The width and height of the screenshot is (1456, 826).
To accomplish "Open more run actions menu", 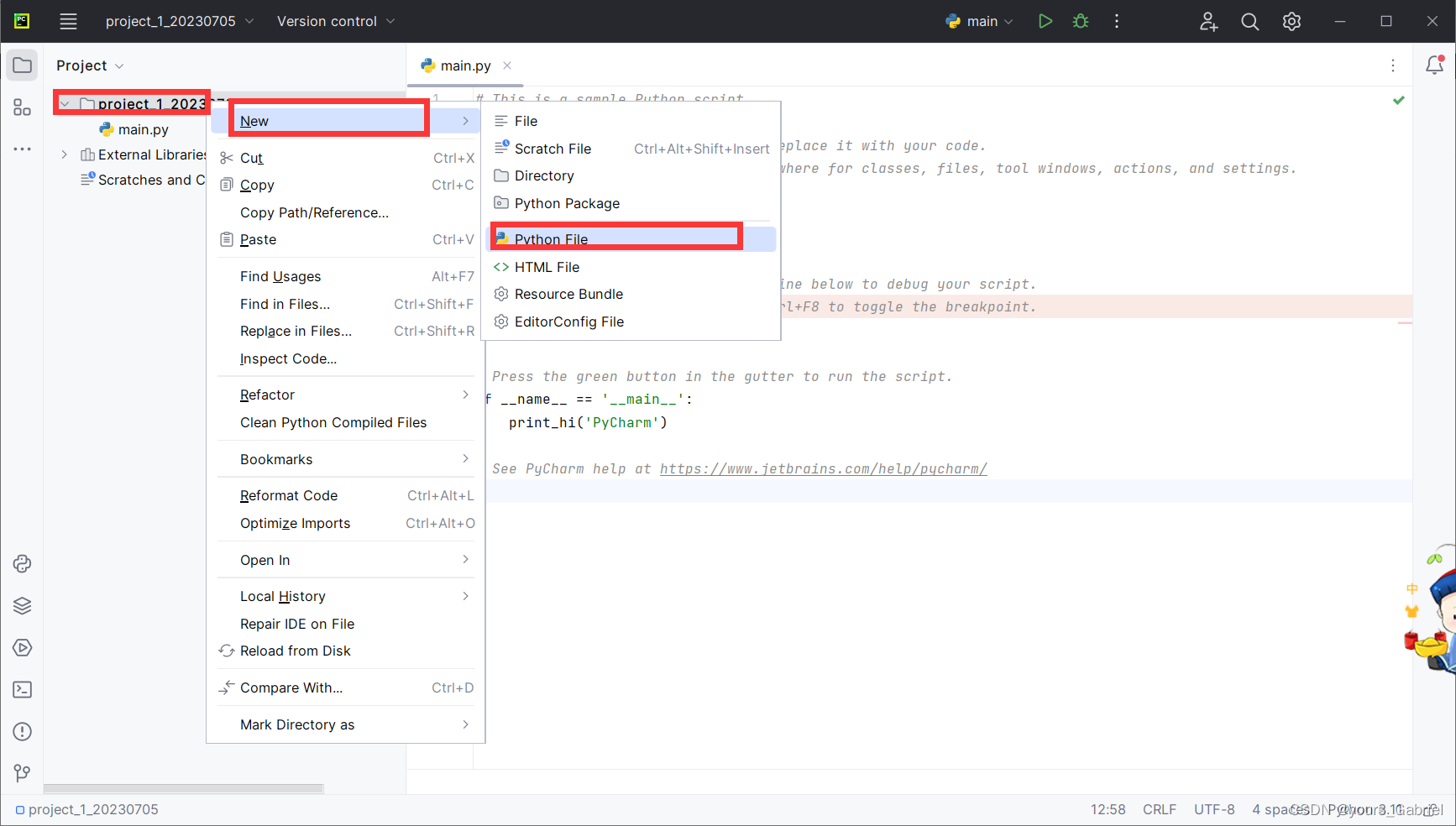I will [x=1117, y=21].
